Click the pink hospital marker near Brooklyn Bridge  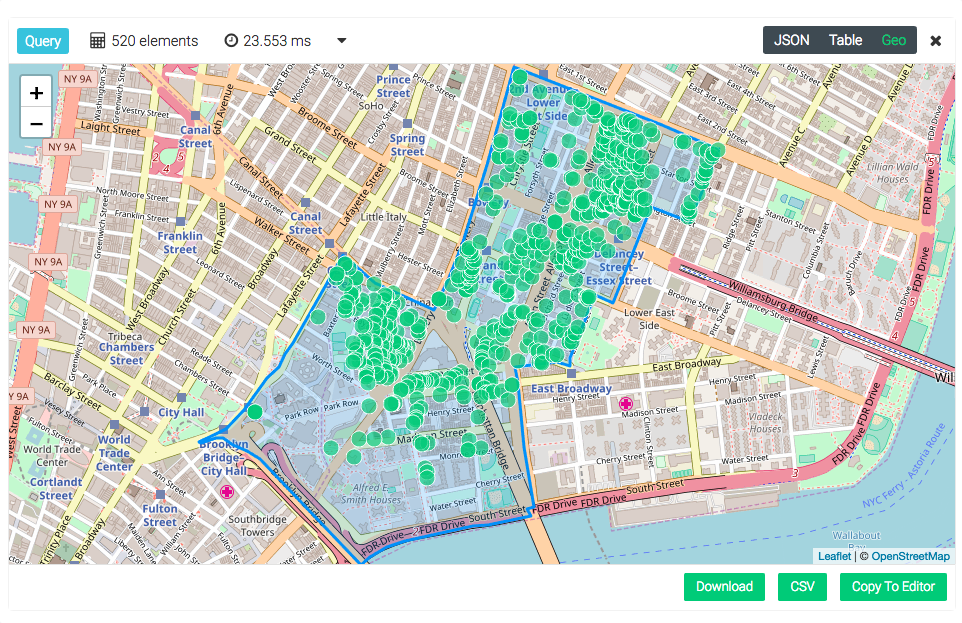tap(227, 492)
